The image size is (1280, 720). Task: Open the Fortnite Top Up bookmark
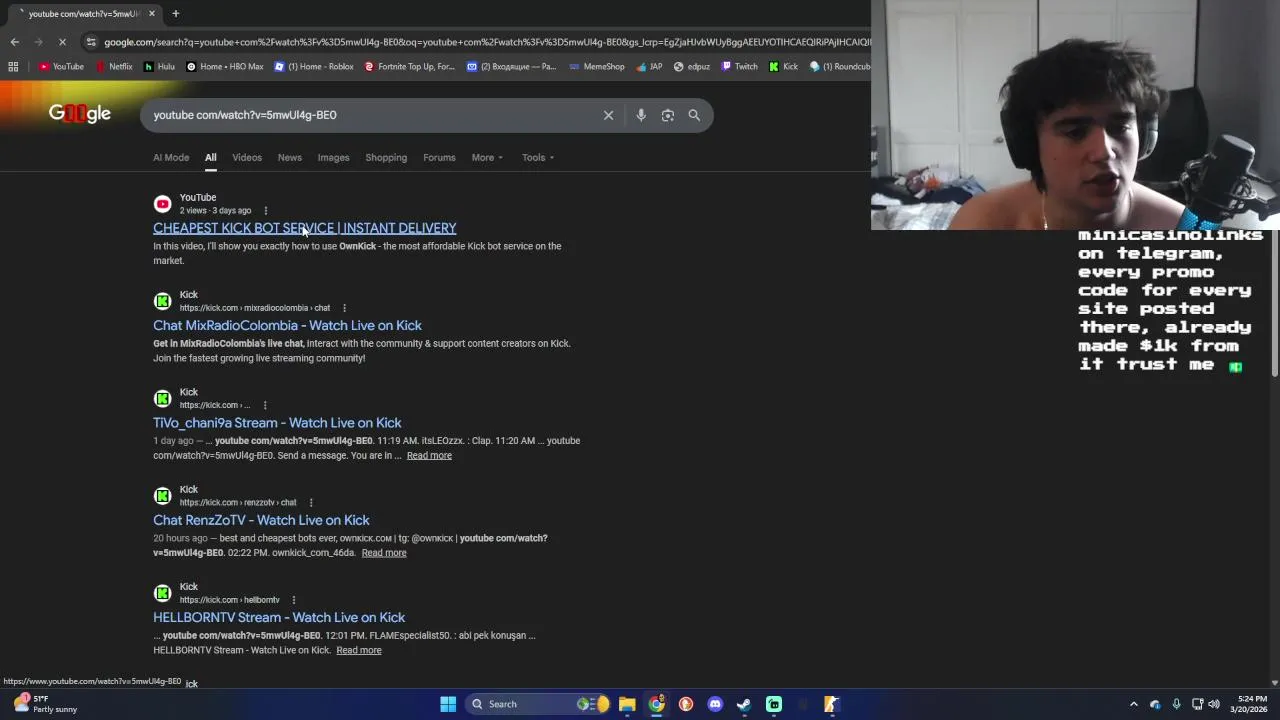tap(410, 67)
